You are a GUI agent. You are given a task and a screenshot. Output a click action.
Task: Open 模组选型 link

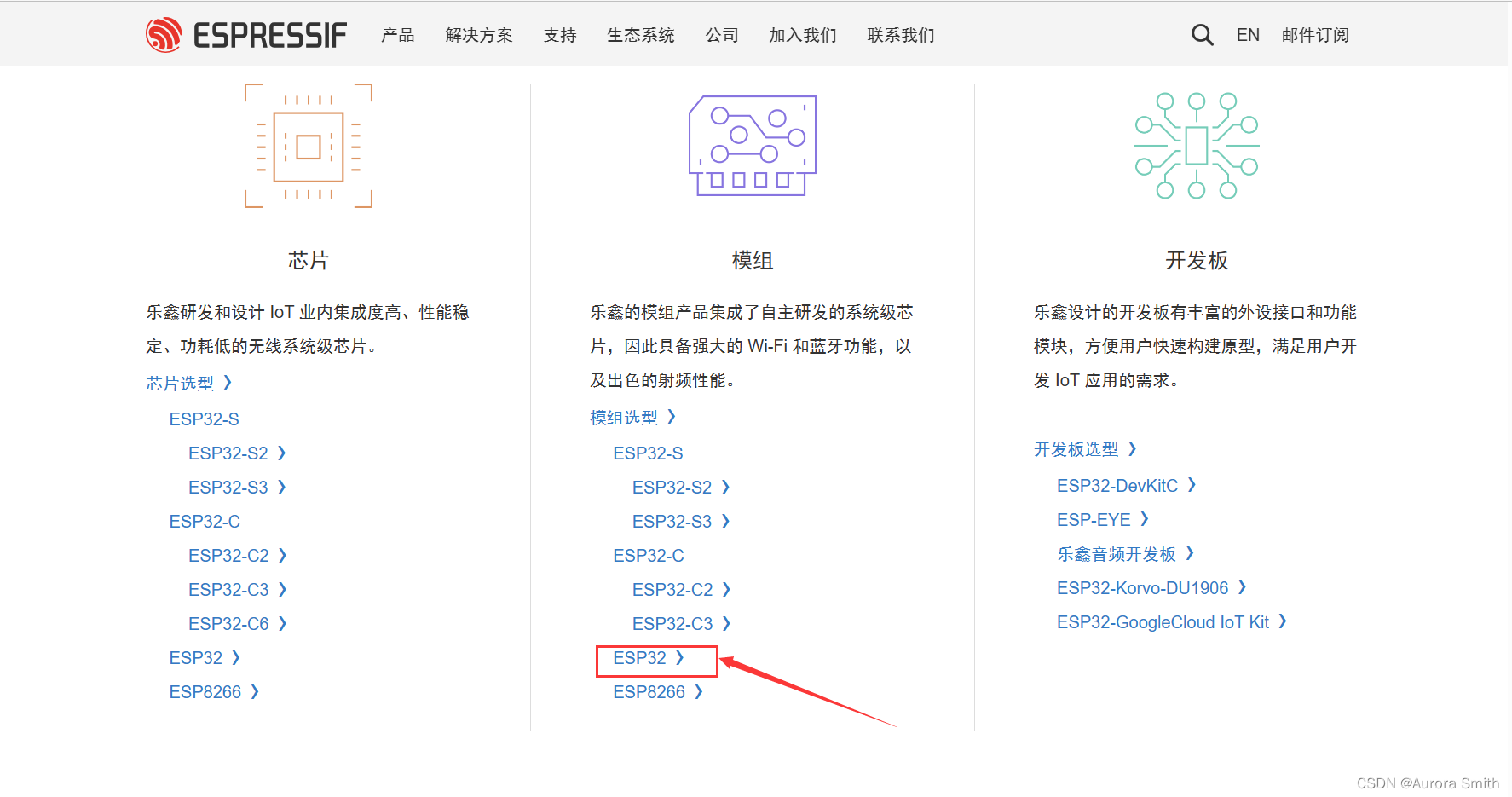[x=632, y=417]
